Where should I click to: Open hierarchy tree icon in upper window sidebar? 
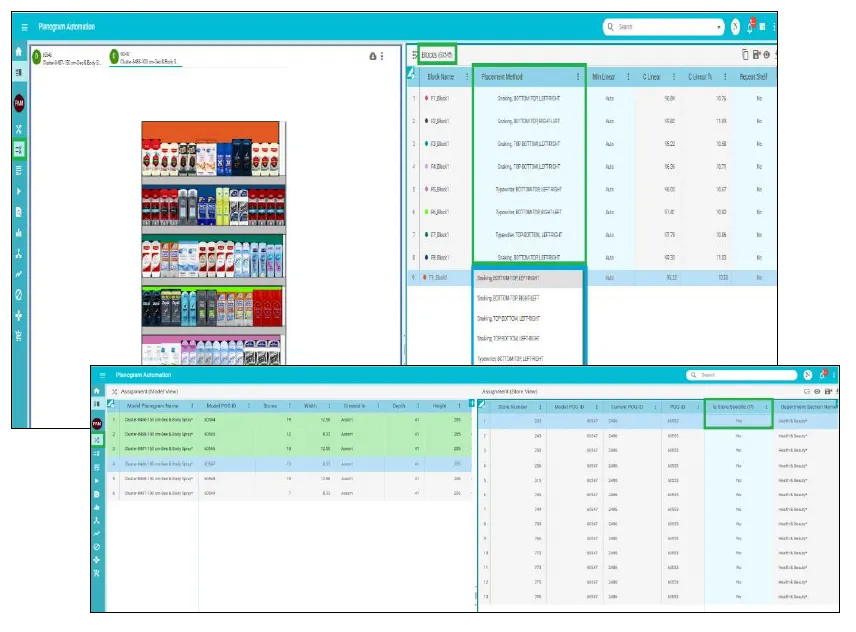click(x=19, y=254)
